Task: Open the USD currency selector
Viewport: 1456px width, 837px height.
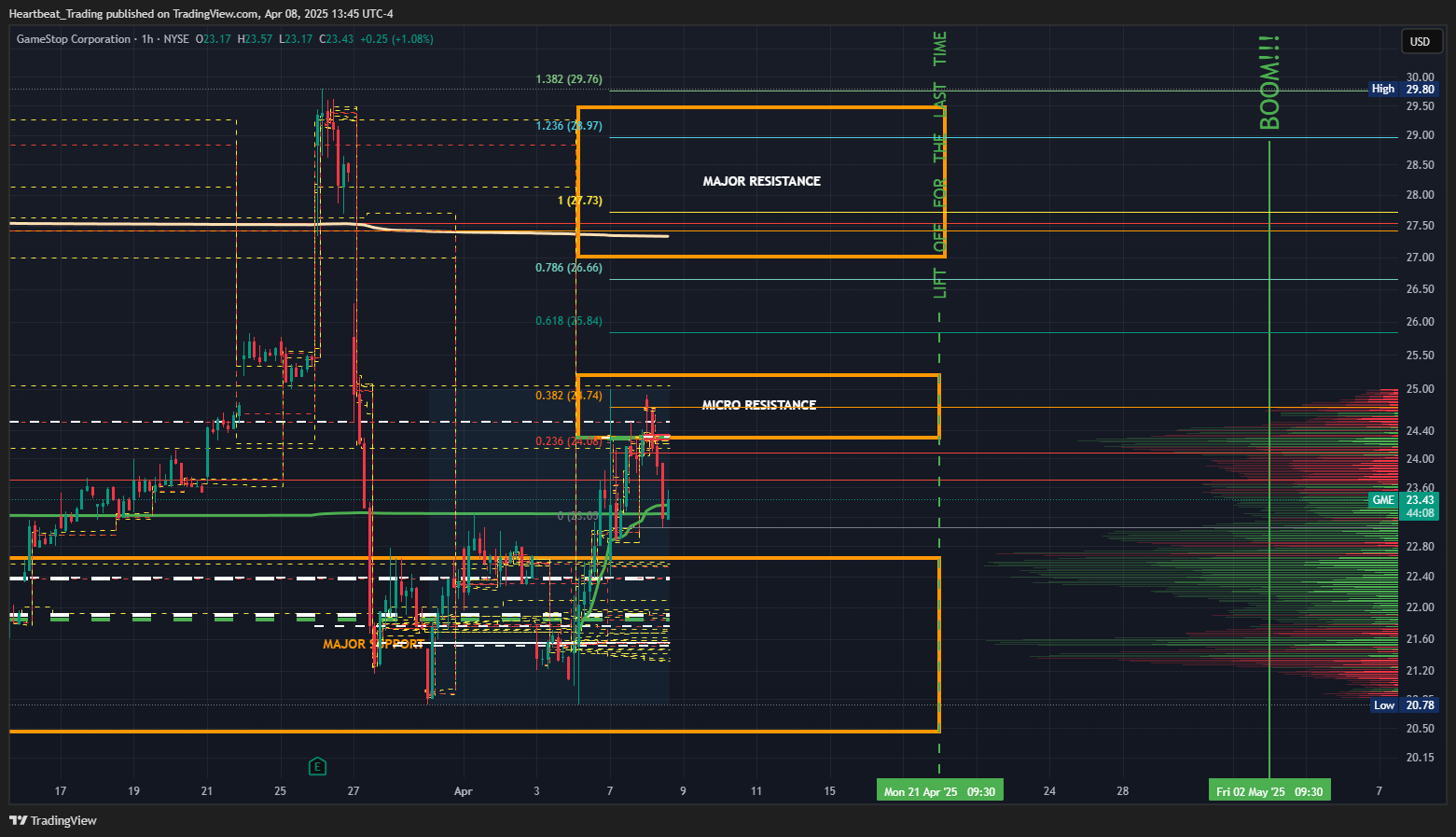Action: pos(1420,41)
